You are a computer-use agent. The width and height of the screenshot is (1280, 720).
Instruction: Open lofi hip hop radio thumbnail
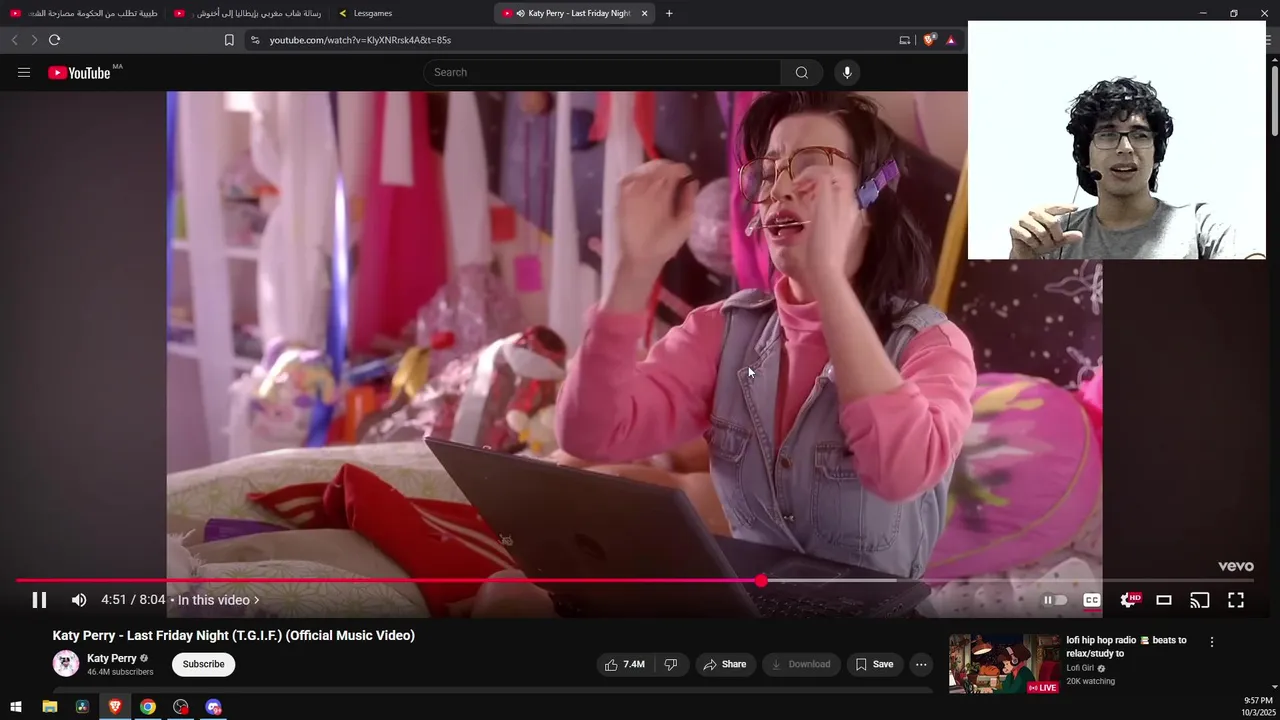click(1004, 664)
